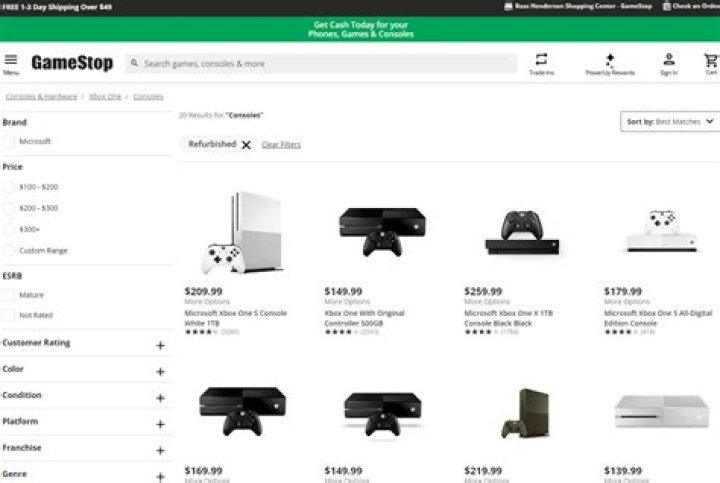Click Consoles breadcrumb link

[148, 96]
